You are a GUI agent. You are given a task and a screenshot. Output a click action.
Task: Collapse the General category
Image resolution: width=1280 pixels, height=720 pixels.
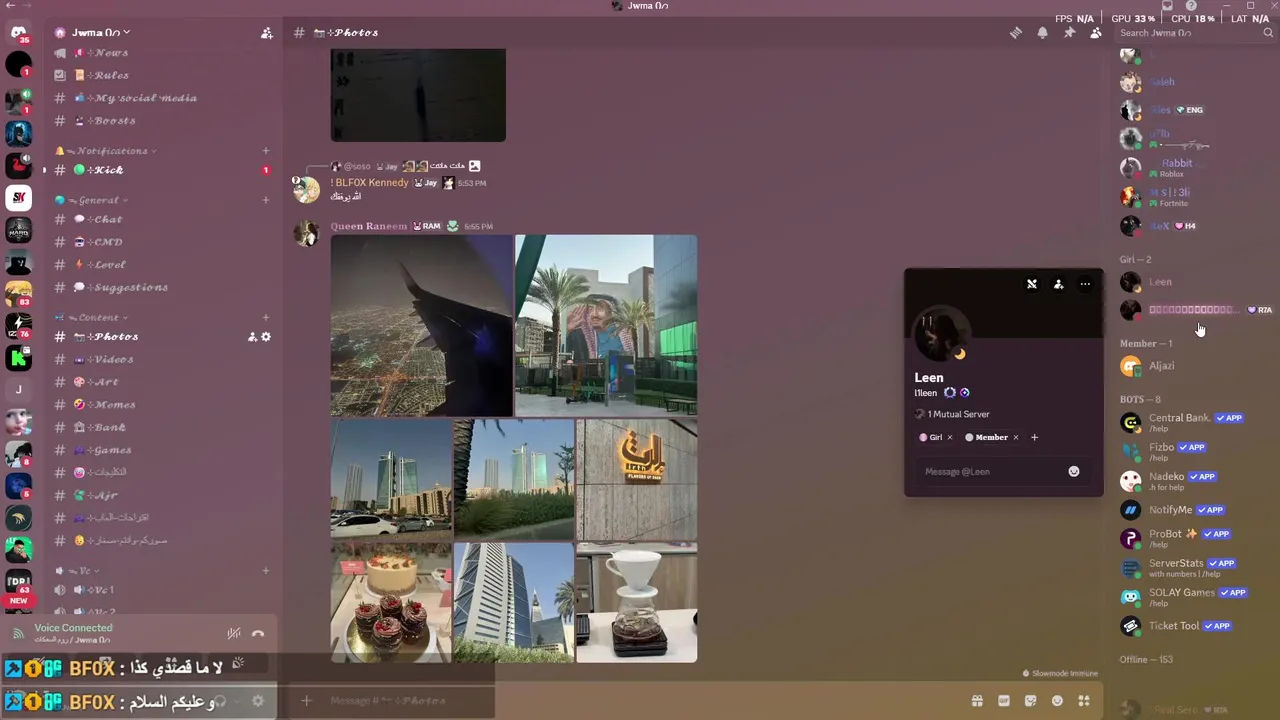(x=98, y=200)
